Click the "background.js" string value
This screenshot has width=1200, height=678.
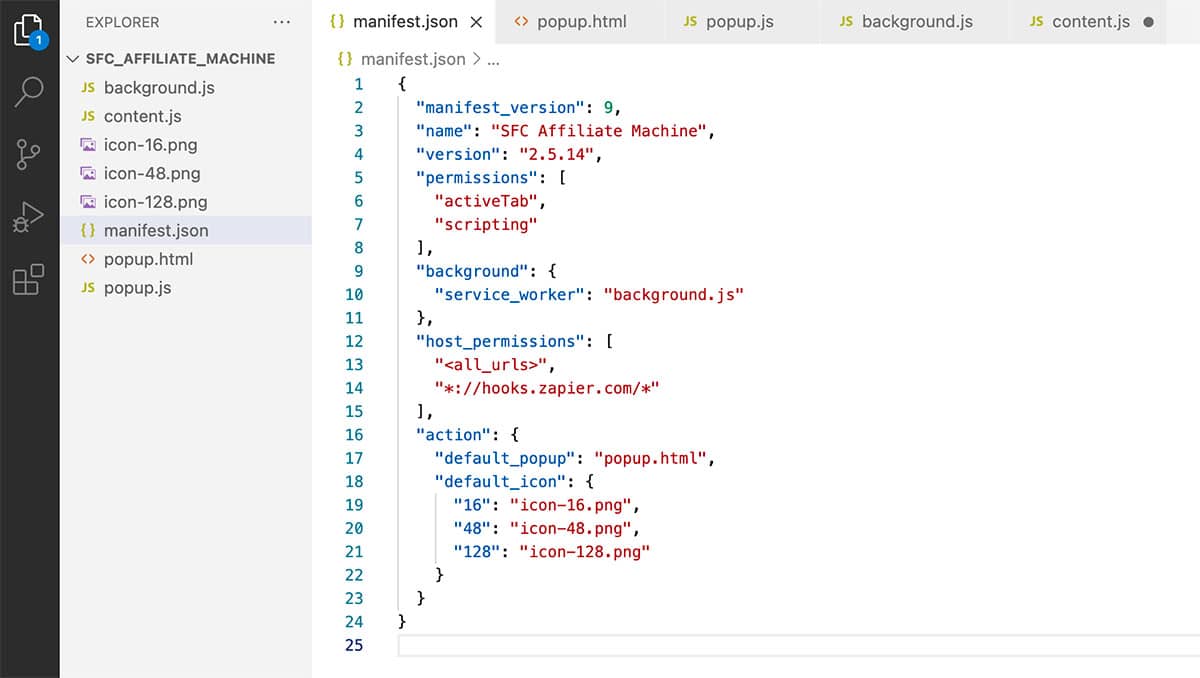[x=674, y=294]
